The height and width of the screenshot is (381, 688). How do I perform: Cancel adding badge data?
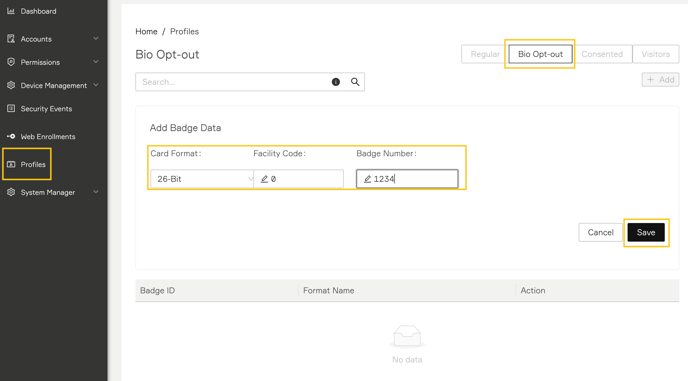click(x=600, y=233)
